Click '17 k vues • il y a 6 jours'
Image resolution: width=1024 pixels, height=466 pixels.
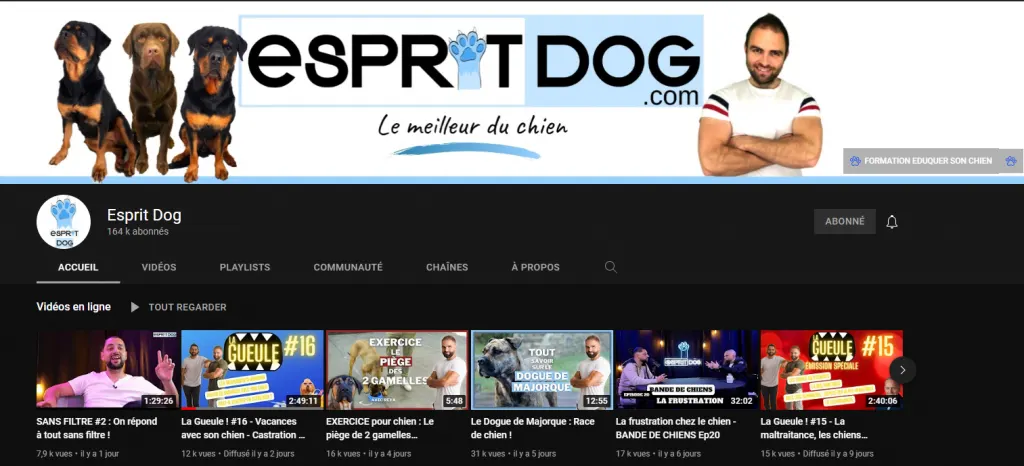pyautogui.click(x=658, y=454)
